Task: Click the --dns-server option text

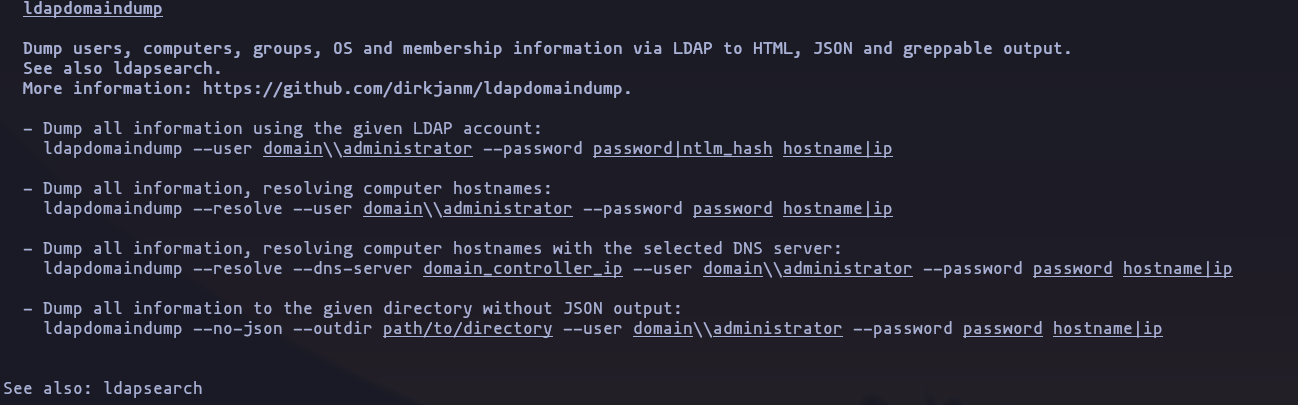Action: [x=352, y=268]
